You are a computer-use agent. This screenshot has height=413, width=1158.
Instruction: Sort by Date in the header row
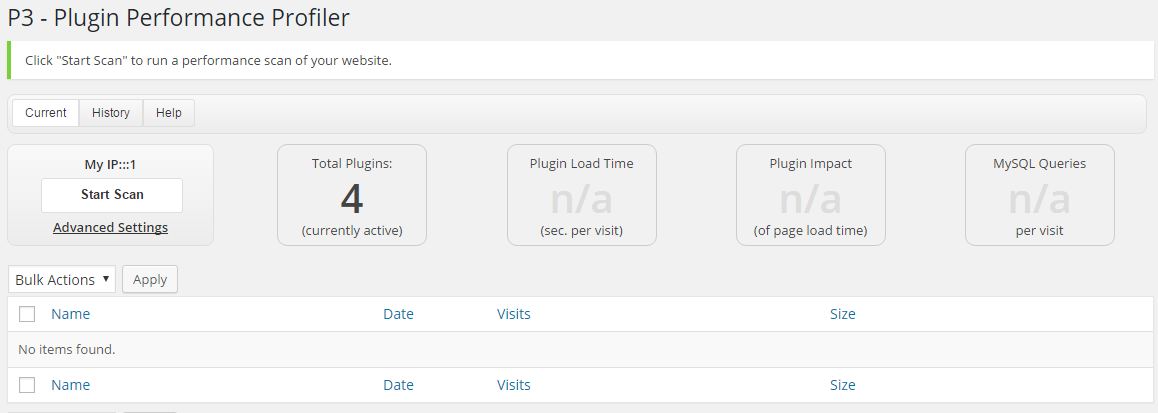(398, 314)
